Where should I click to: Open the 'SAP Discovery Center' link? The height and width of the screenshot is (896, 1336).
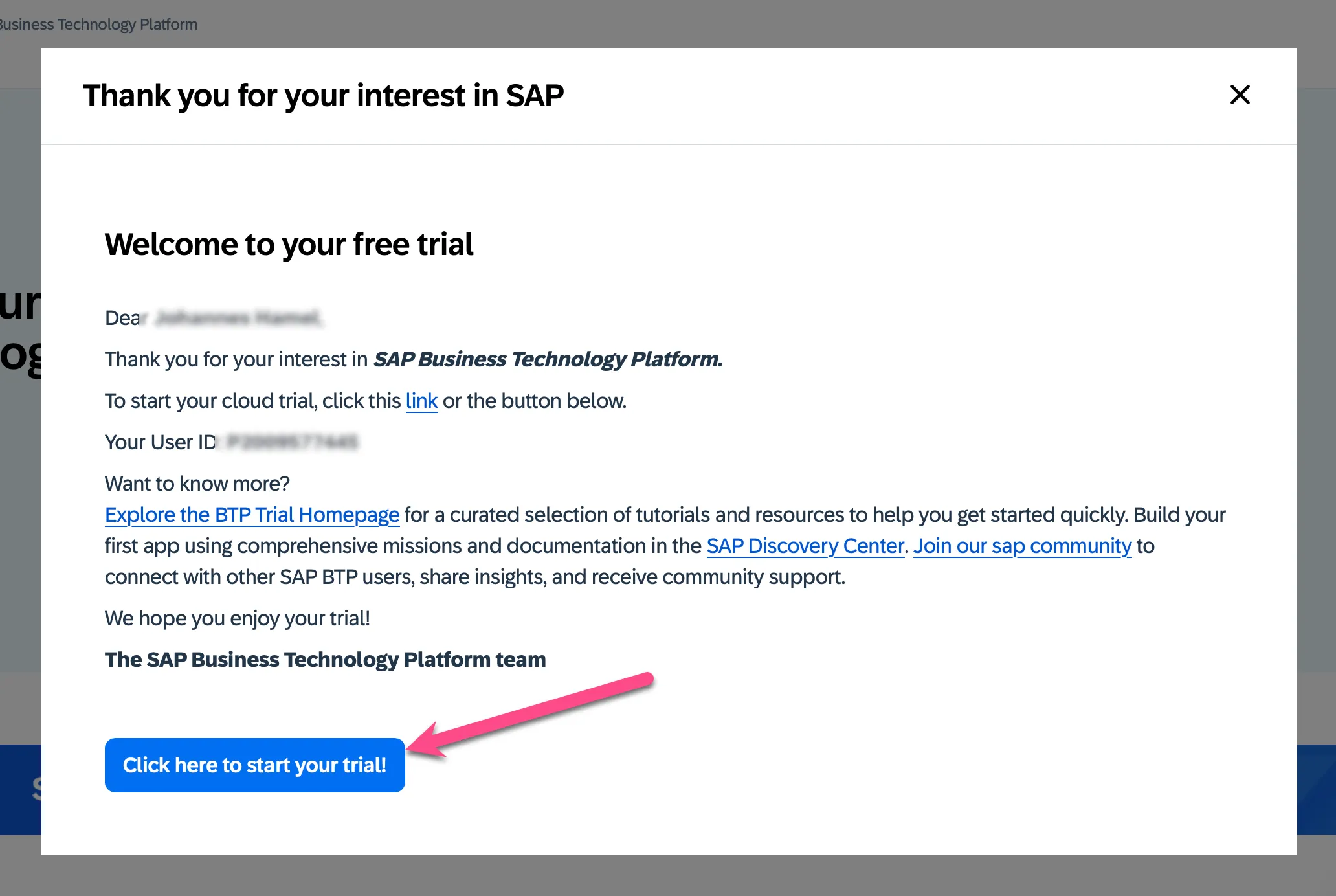pos(805,546)
